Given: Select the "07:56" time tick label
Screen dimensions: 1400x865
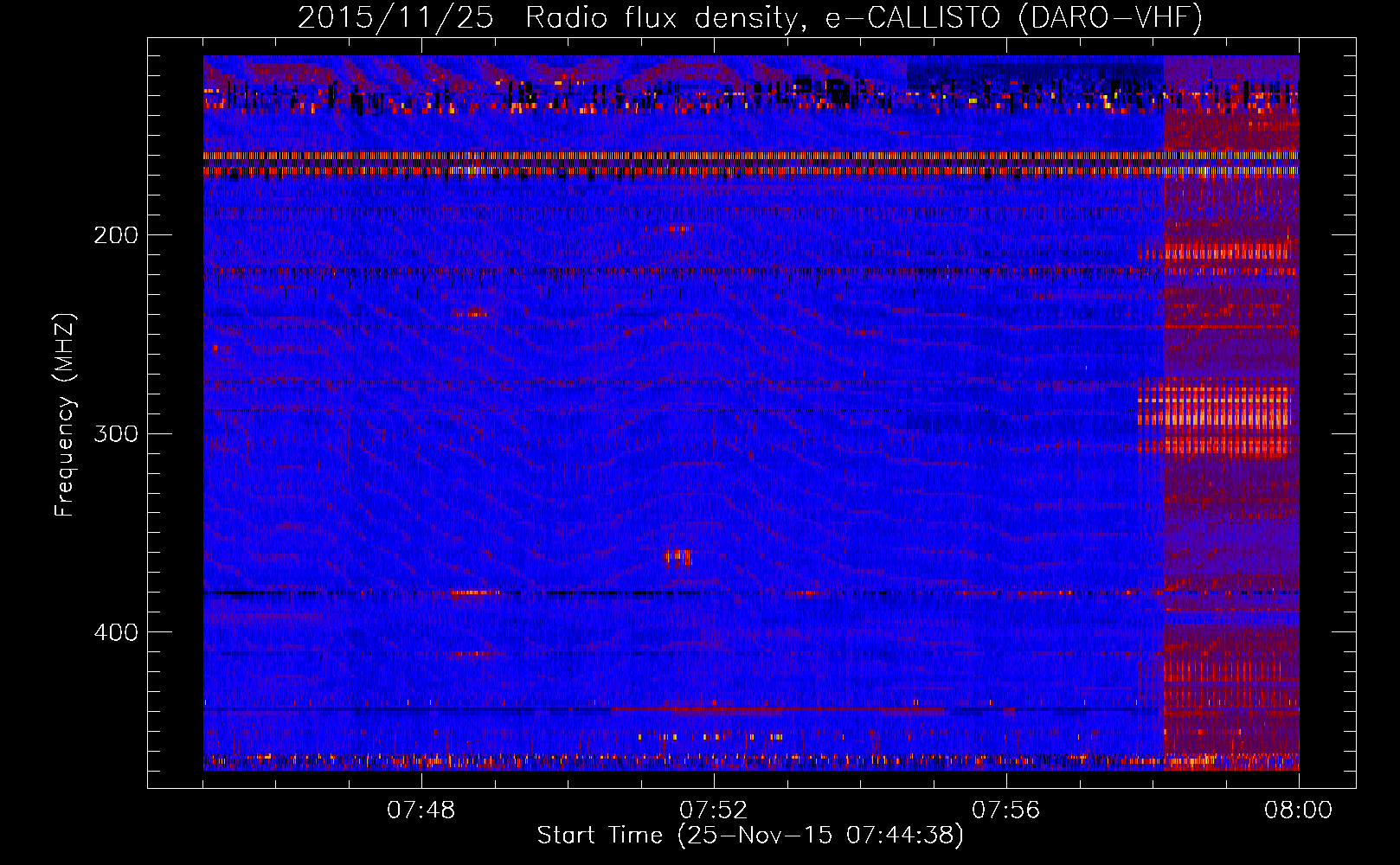Looking at the screenshot, I should [1006, 811].
